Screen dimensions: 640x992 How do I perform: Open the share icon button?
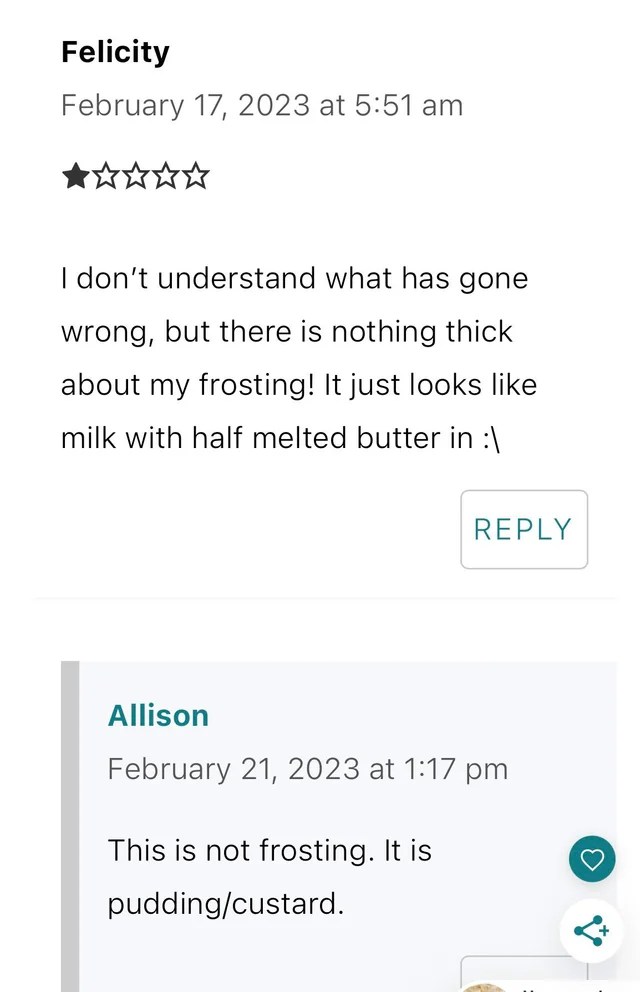(592, 931)
